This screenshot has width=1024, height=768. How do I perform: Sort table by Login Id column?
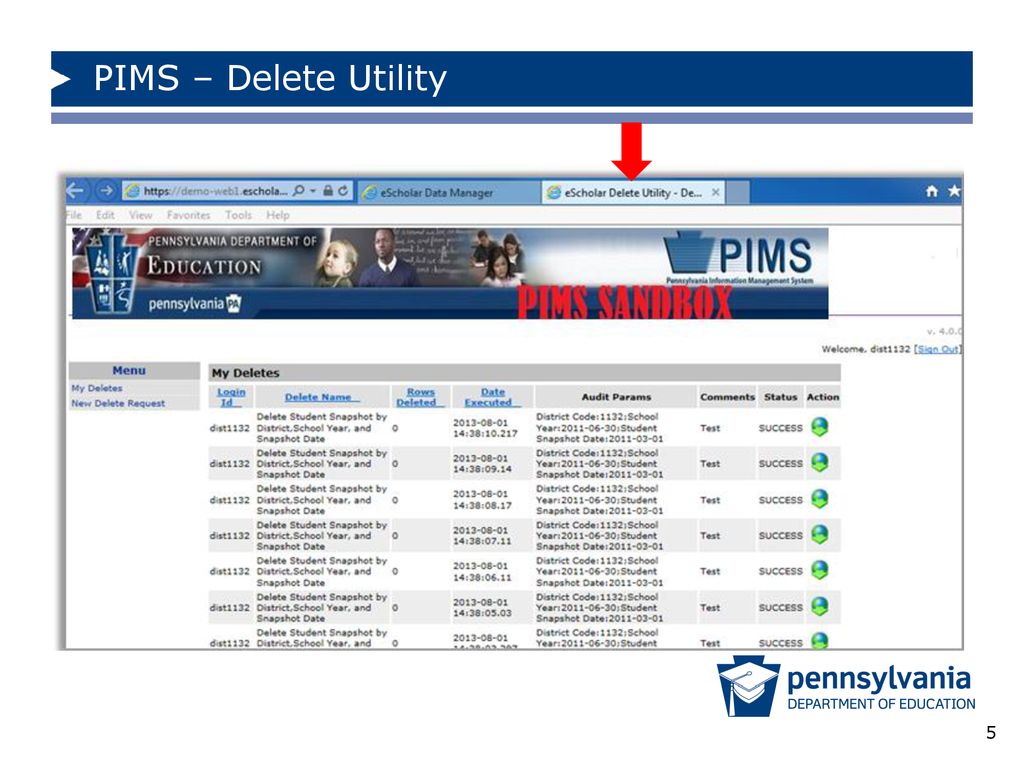click(x=231, y=397)
